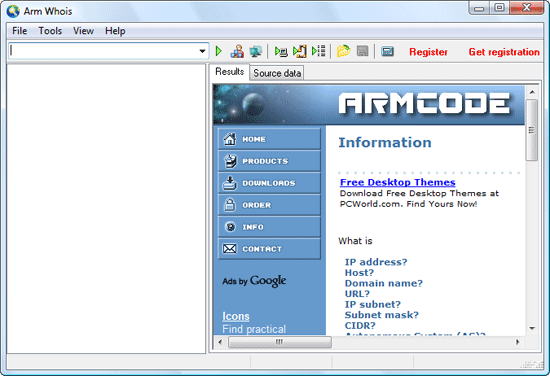
Task: Click the padlock icon beside ORDER
Action: (230, 204)
